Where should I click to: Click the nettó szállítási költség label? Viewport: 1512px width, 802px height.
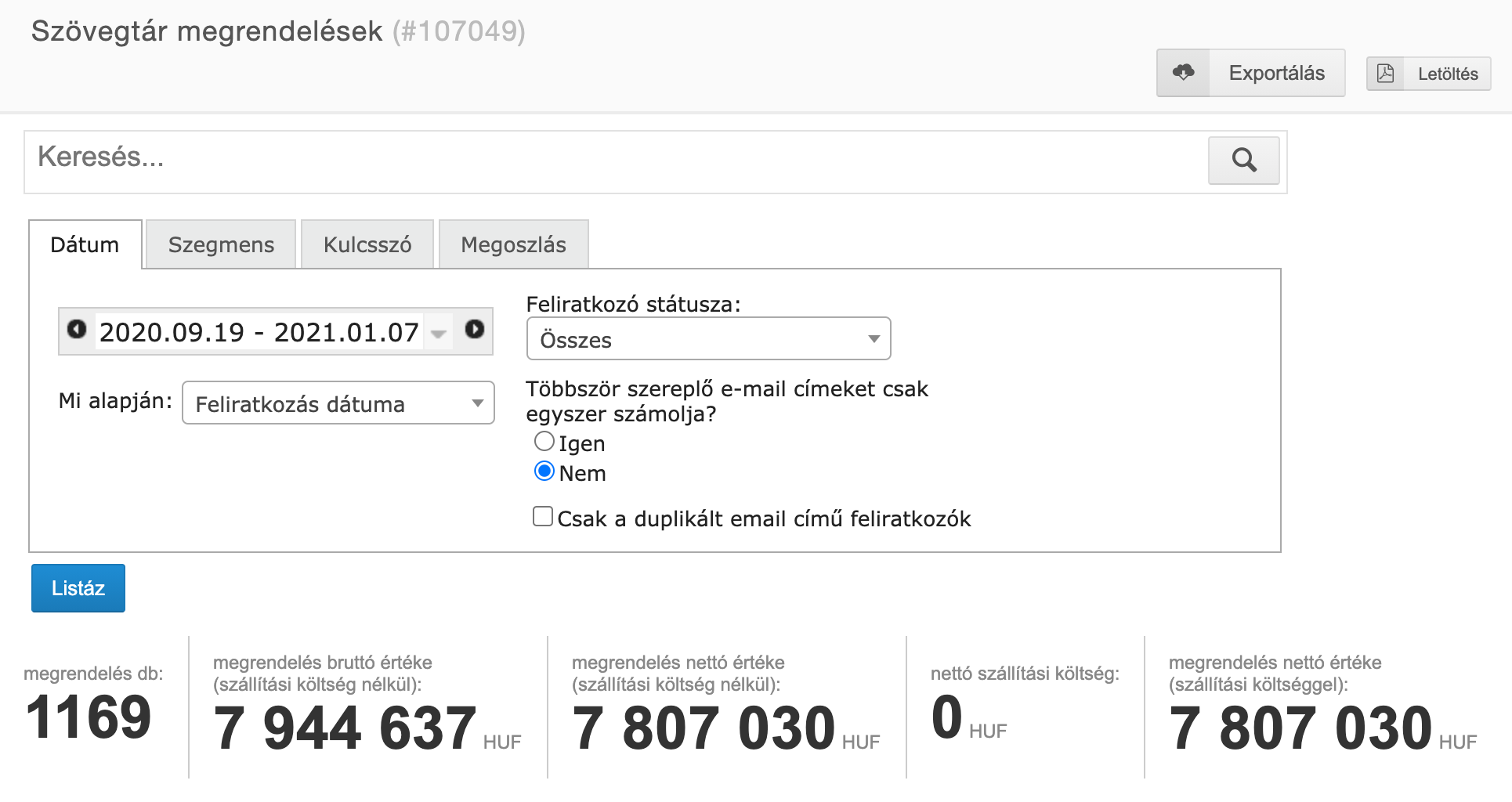(x=1025, y=674)
